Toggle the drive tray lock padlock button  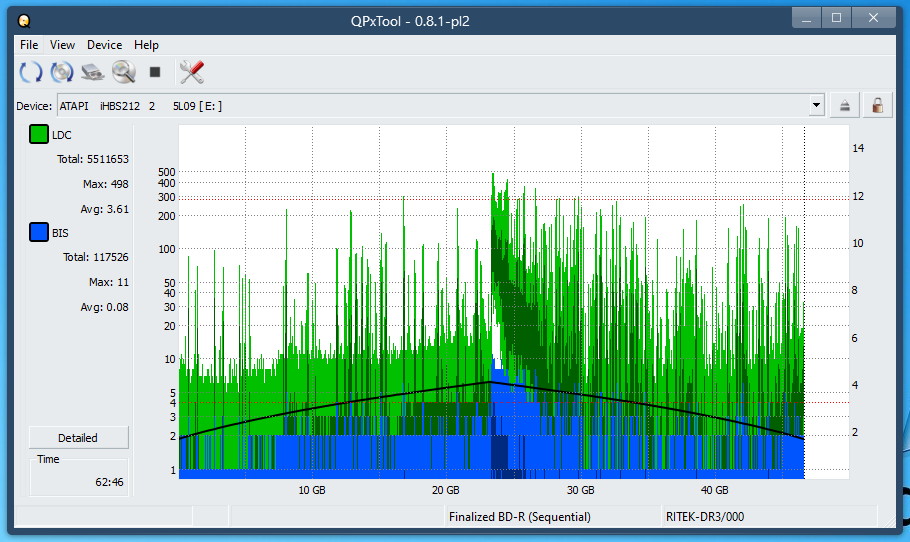877,105
